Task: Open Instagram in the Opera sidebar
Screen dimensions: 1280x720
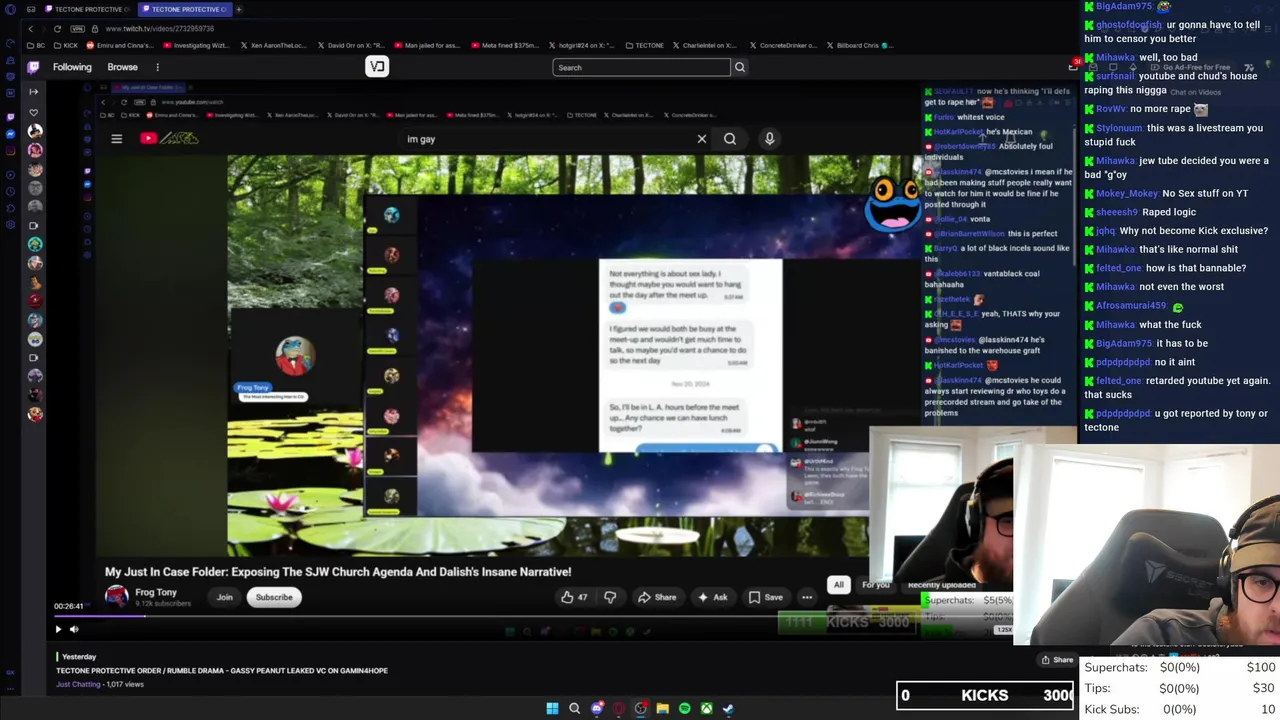Action: point(11,151)
